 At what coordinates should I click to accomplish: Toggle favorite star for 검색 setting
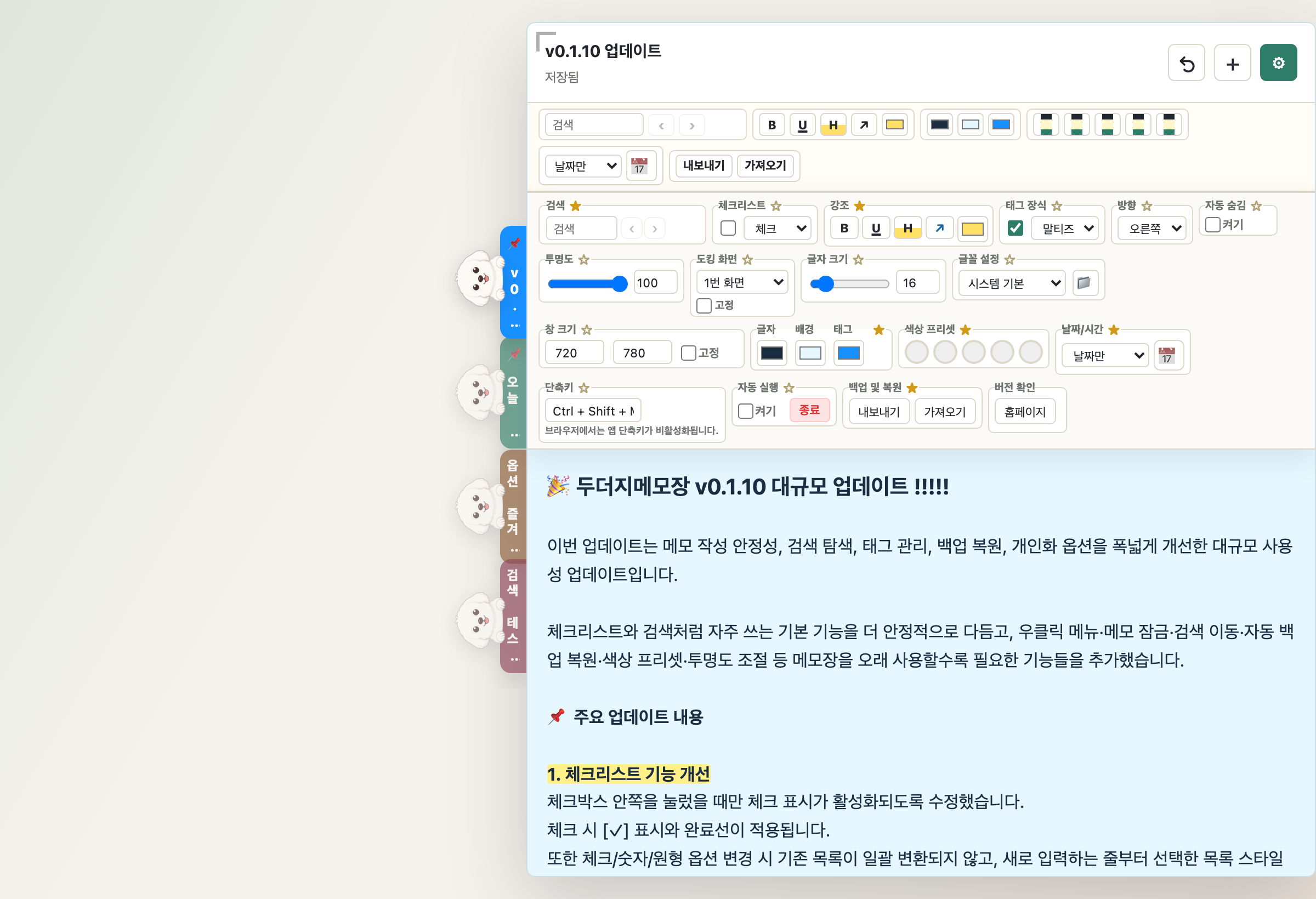[x=575, y=206]
